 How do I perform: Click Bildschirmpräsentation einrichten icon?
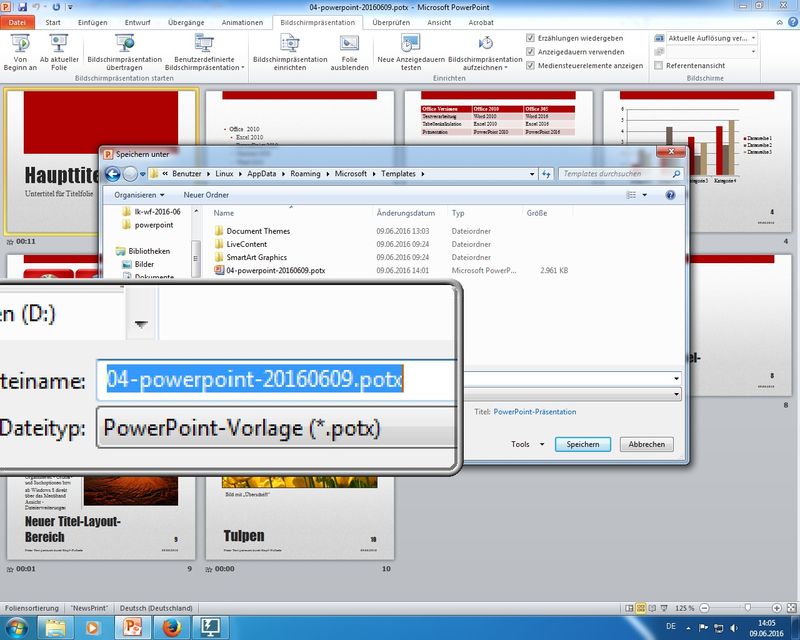click(x=288, y=43)
